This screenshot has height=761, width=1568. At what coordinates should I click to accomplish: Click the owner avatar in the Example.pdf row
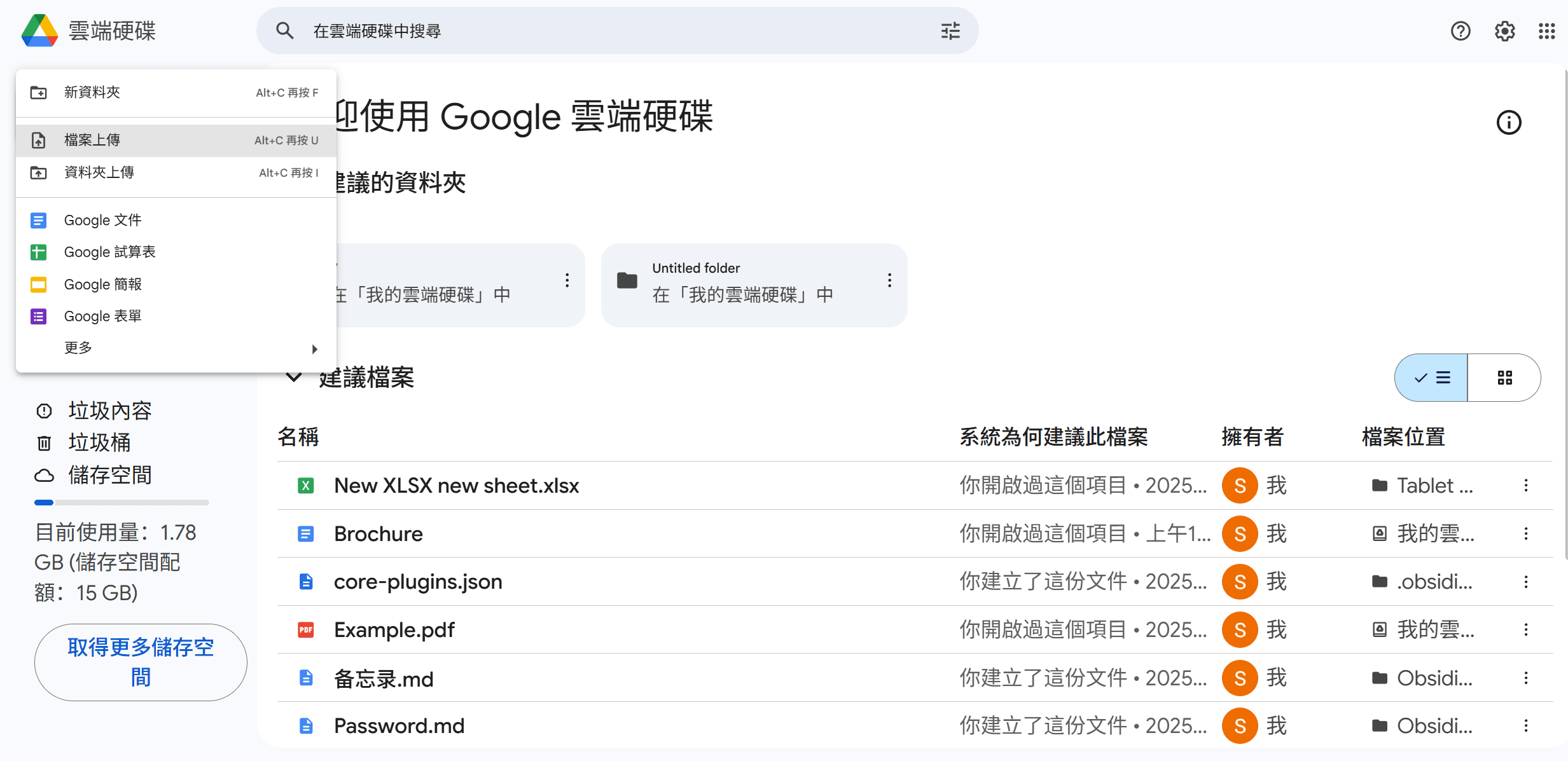[x=1240, y=630]
